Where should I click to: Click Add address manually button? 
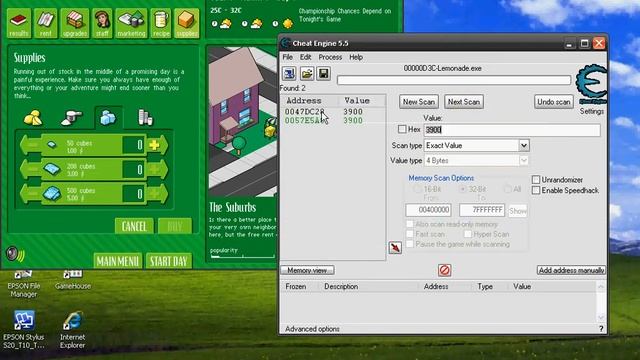pyautogui.click(x=571, y=270)
